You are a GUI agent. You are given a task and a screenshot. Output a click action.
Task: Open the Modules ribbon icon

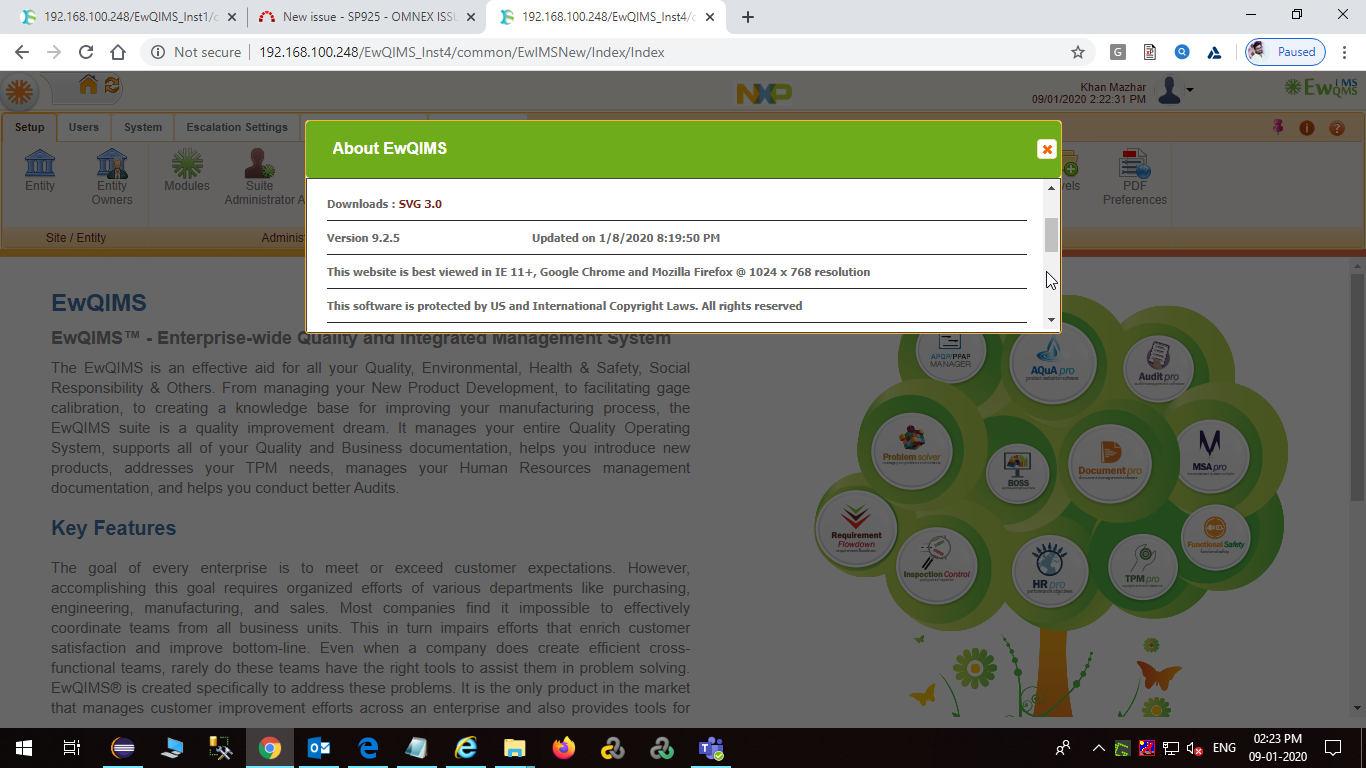187,170
